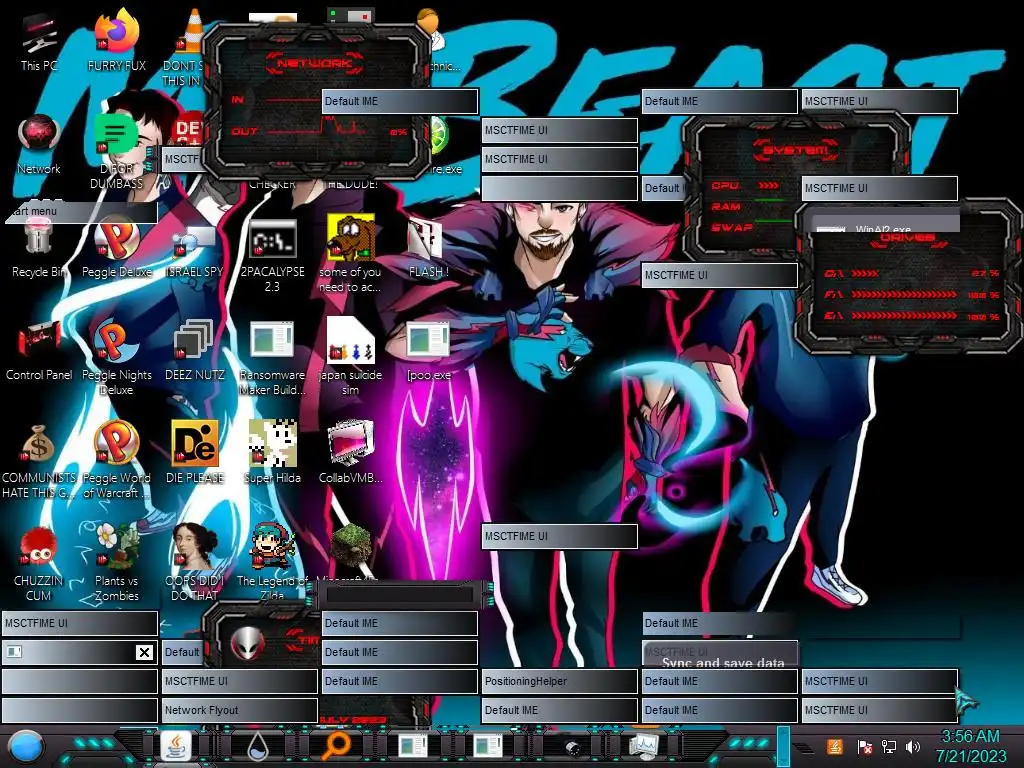Launch Plants vs Zombies shortcut
The height and width of the screenshot is (768, 1024).
[117, 562]
